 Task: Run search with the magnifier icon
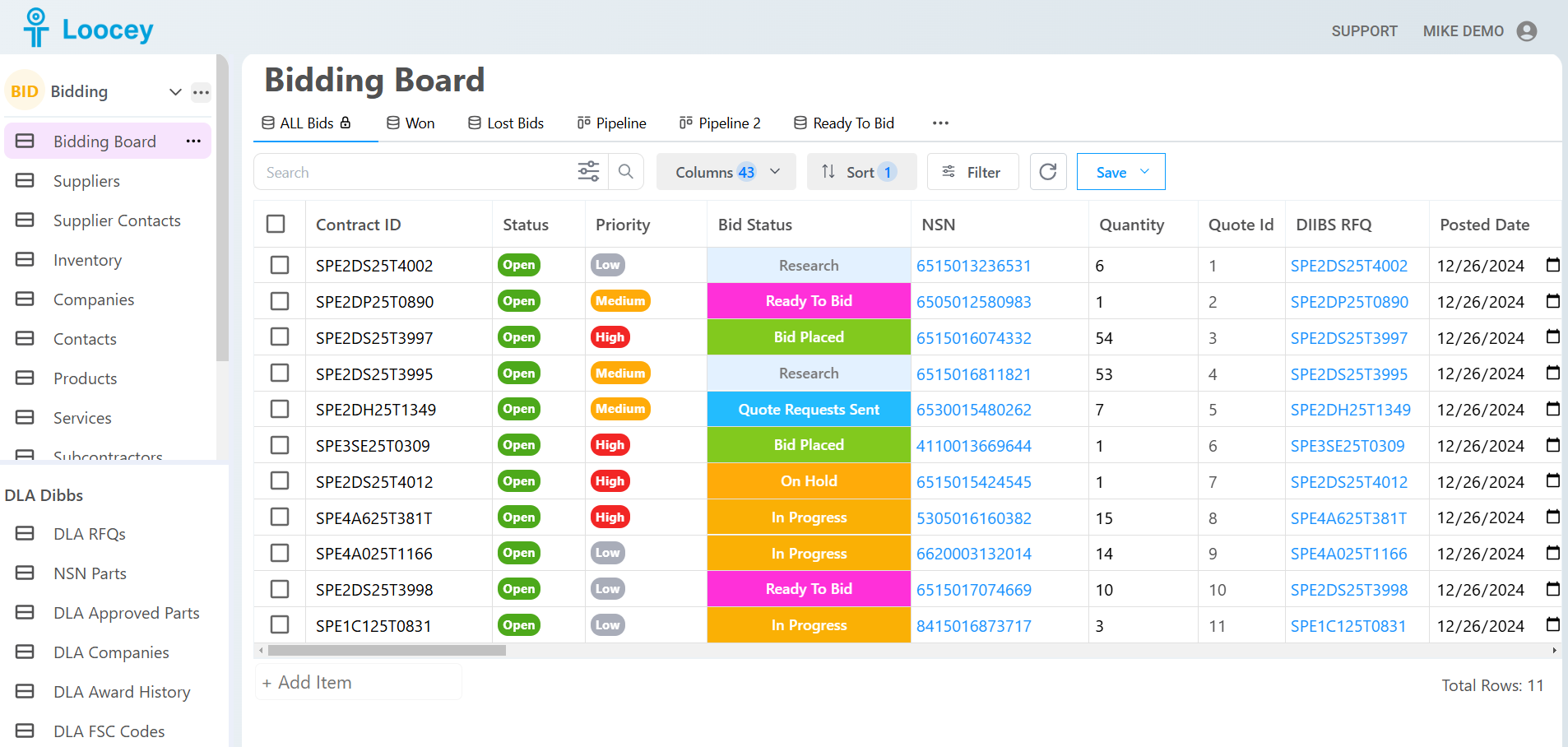(x=626, y=172)
